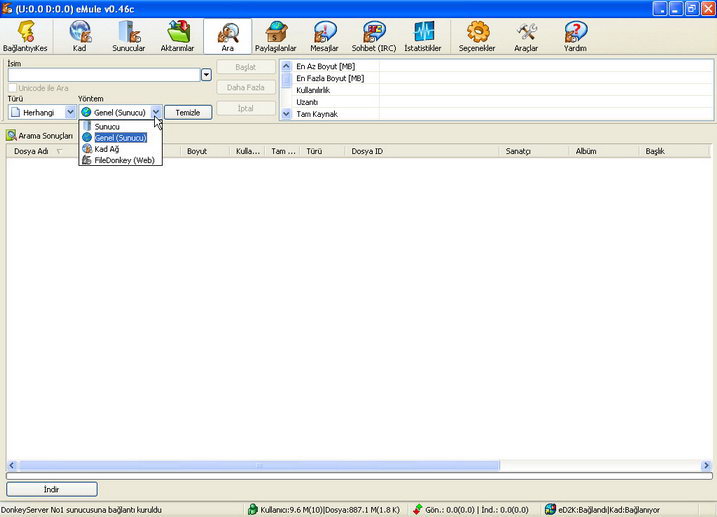The image size is (717, 517).
Task: Click the Tam Kaynak filter row
Action: [x=502, y=114]
